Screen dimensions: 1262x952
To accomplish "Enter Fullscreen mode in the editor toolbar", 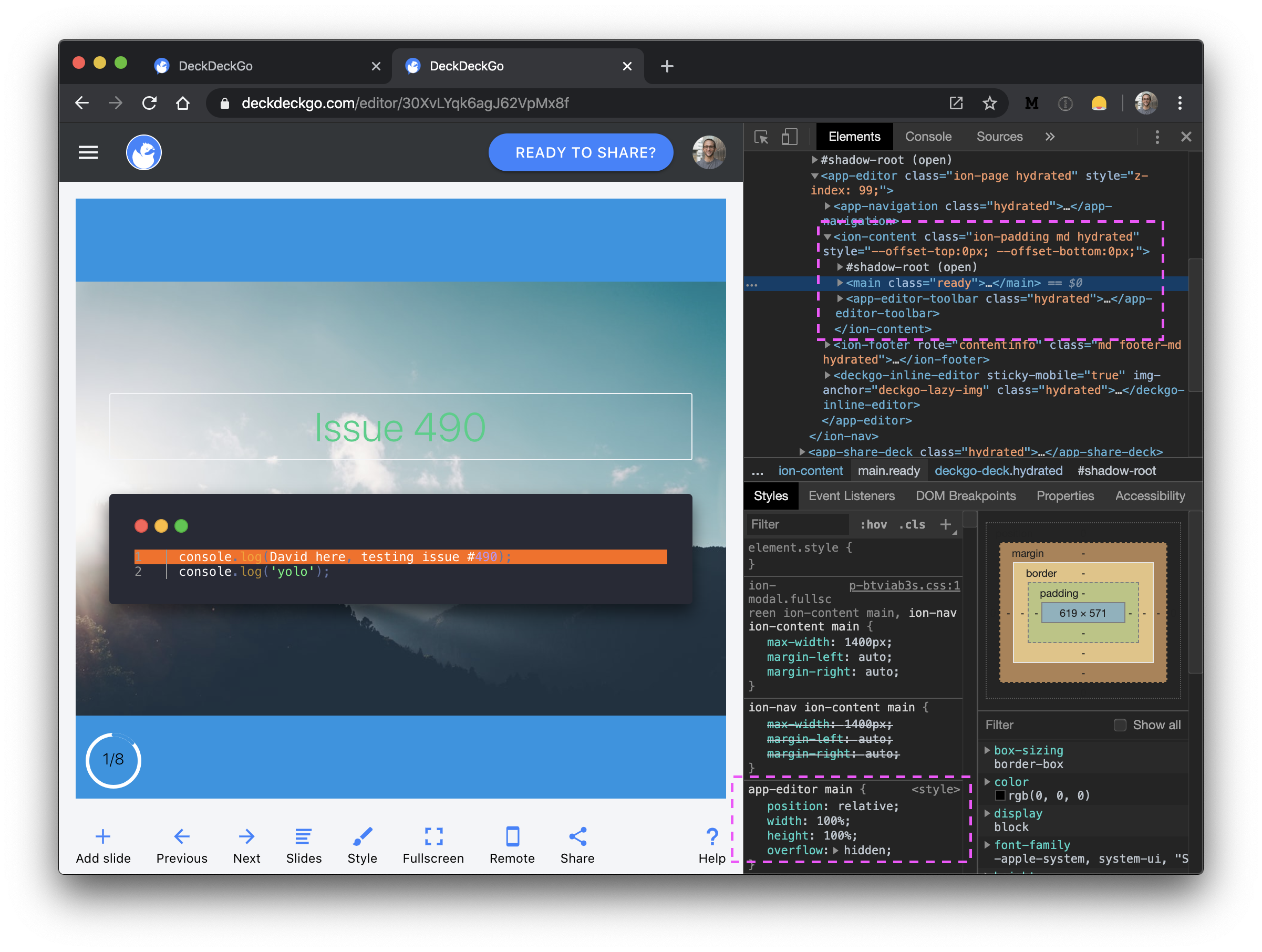I will point(433,836).
